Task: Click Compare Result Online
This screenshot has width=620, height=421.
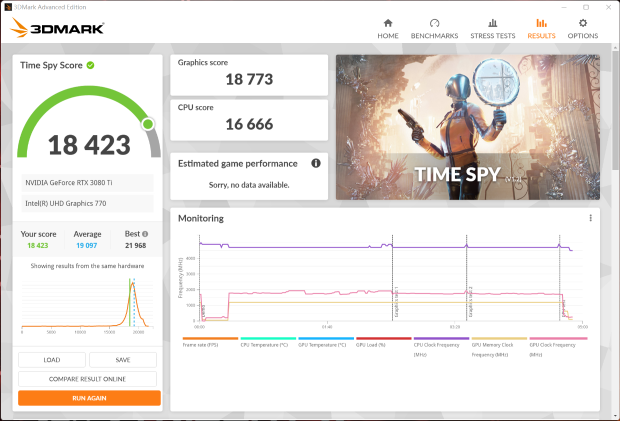Action: click(x=87, y=379)
